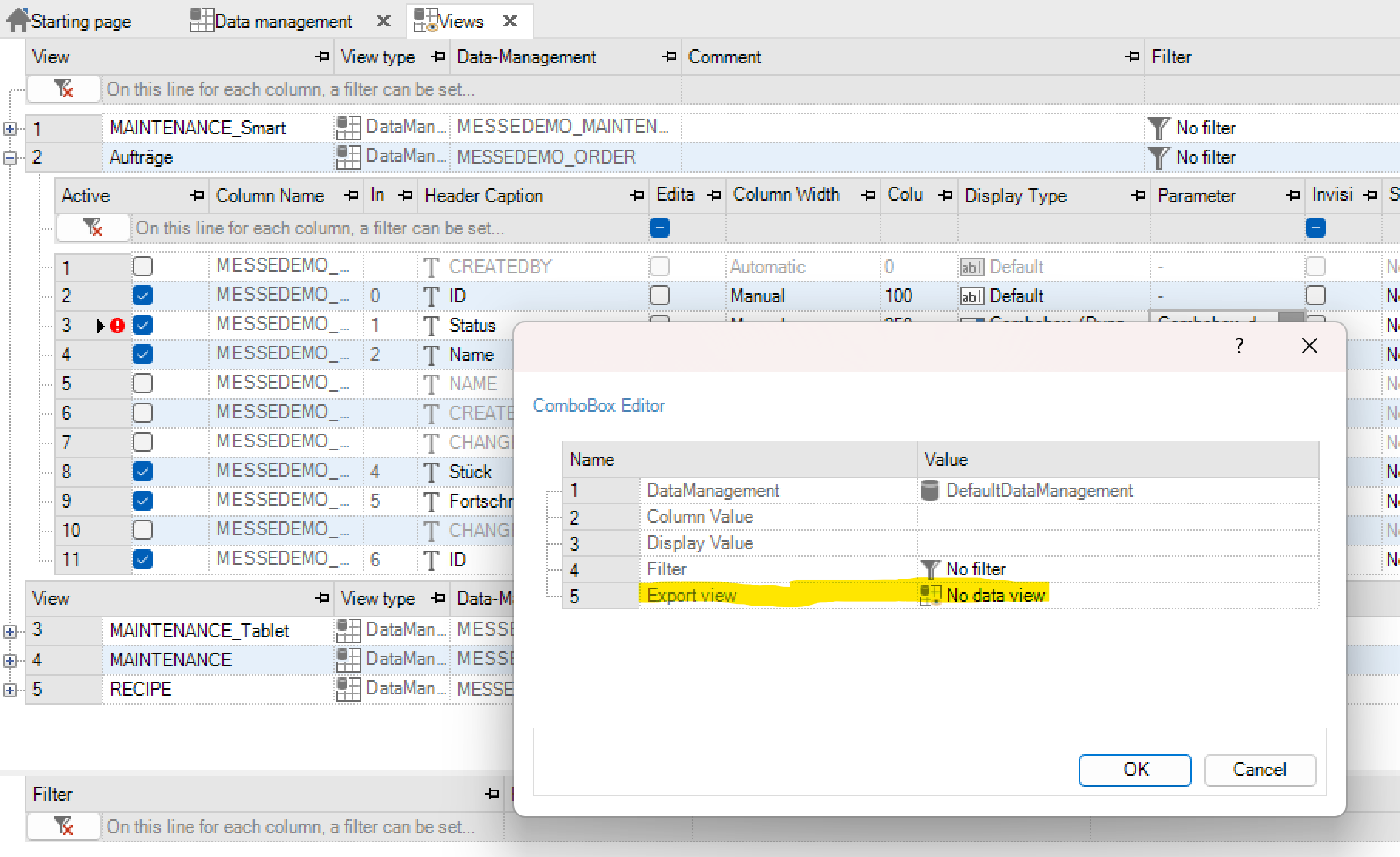Click view type icon of RECIPE row
This screenshot has height=857, width=1400.
click(349, 689)
